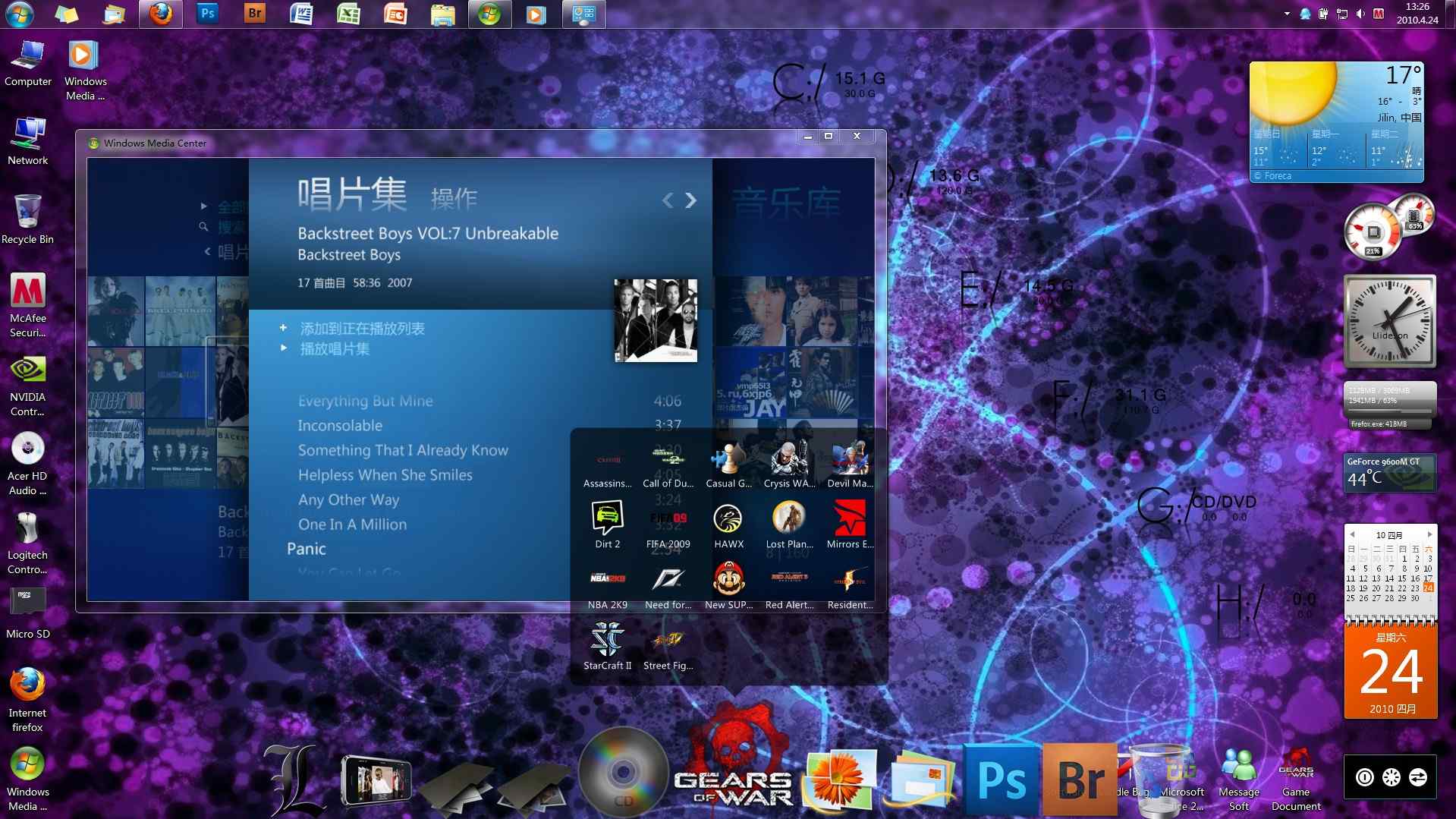Go to next month in calendar gadget
Viewport: 1456px width, 819px height.
(x=1430, y=534)
